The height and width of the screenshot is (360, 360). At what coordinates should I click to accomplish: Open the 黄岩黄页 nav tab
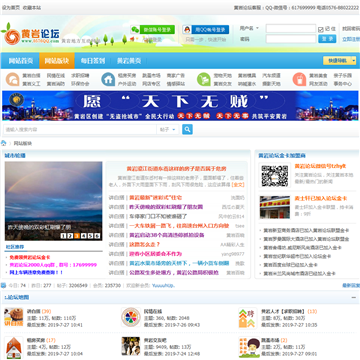pos(129,61)
